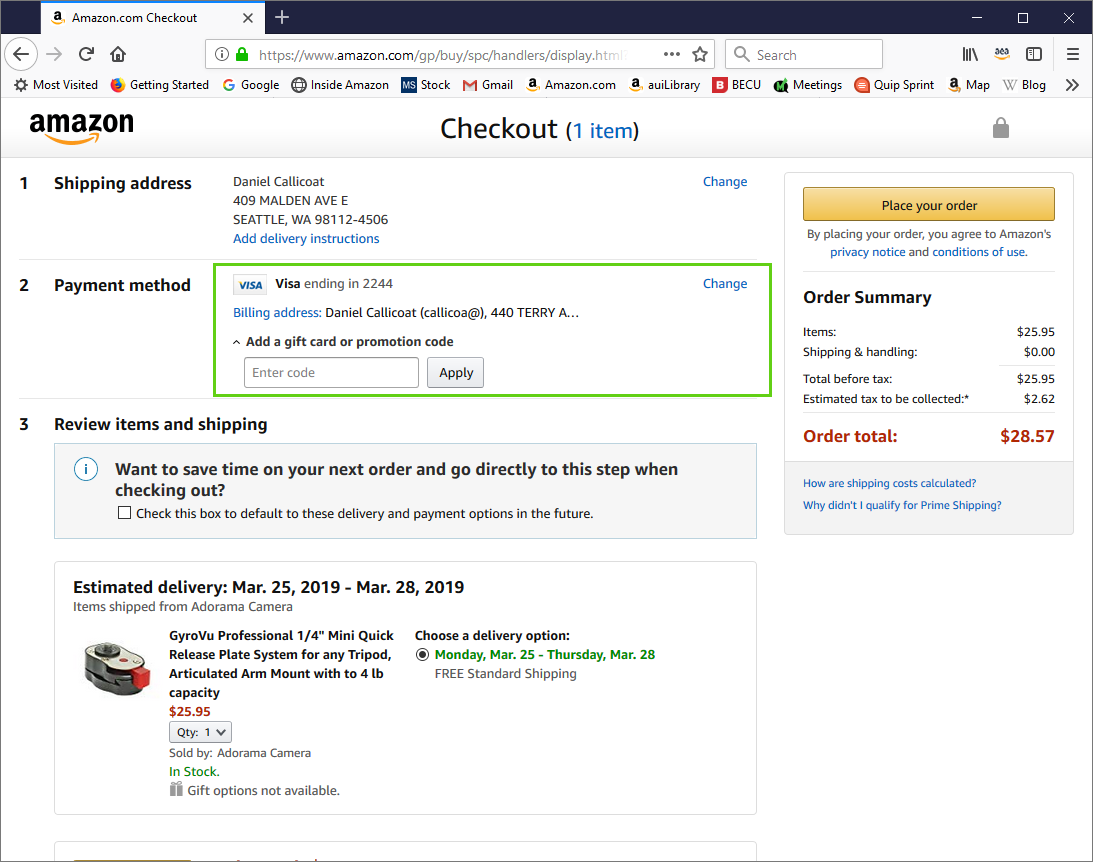Click the Order total $28.57 amount
Image resolution: width=1093 pixels, height=862 pixels.
tap(1027, 436)
